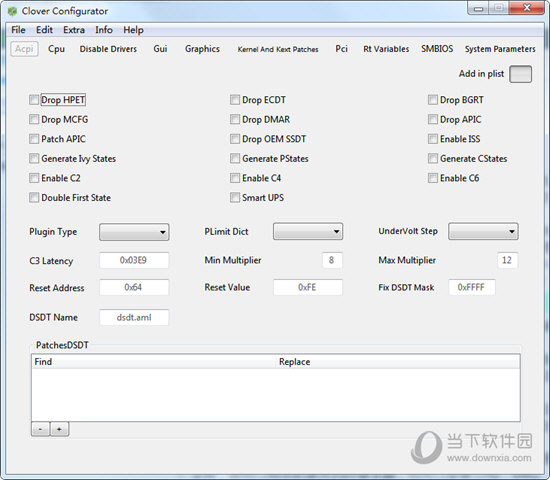Click the Max Multiplier field
This screenshot has height=480, width=550.
pos(507,260)
